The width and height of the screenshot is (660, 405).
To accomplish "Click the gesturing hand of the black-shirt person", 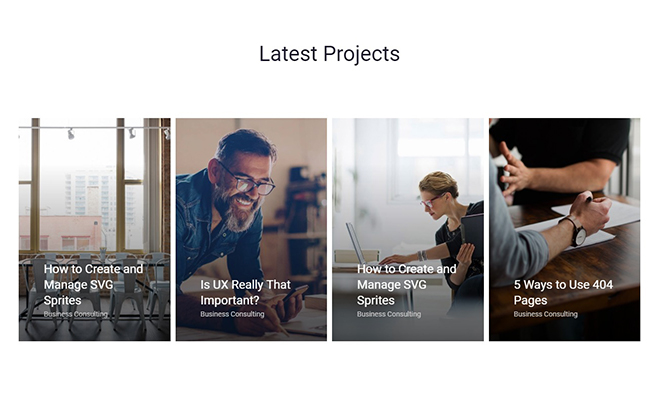I will coord(514,170).
